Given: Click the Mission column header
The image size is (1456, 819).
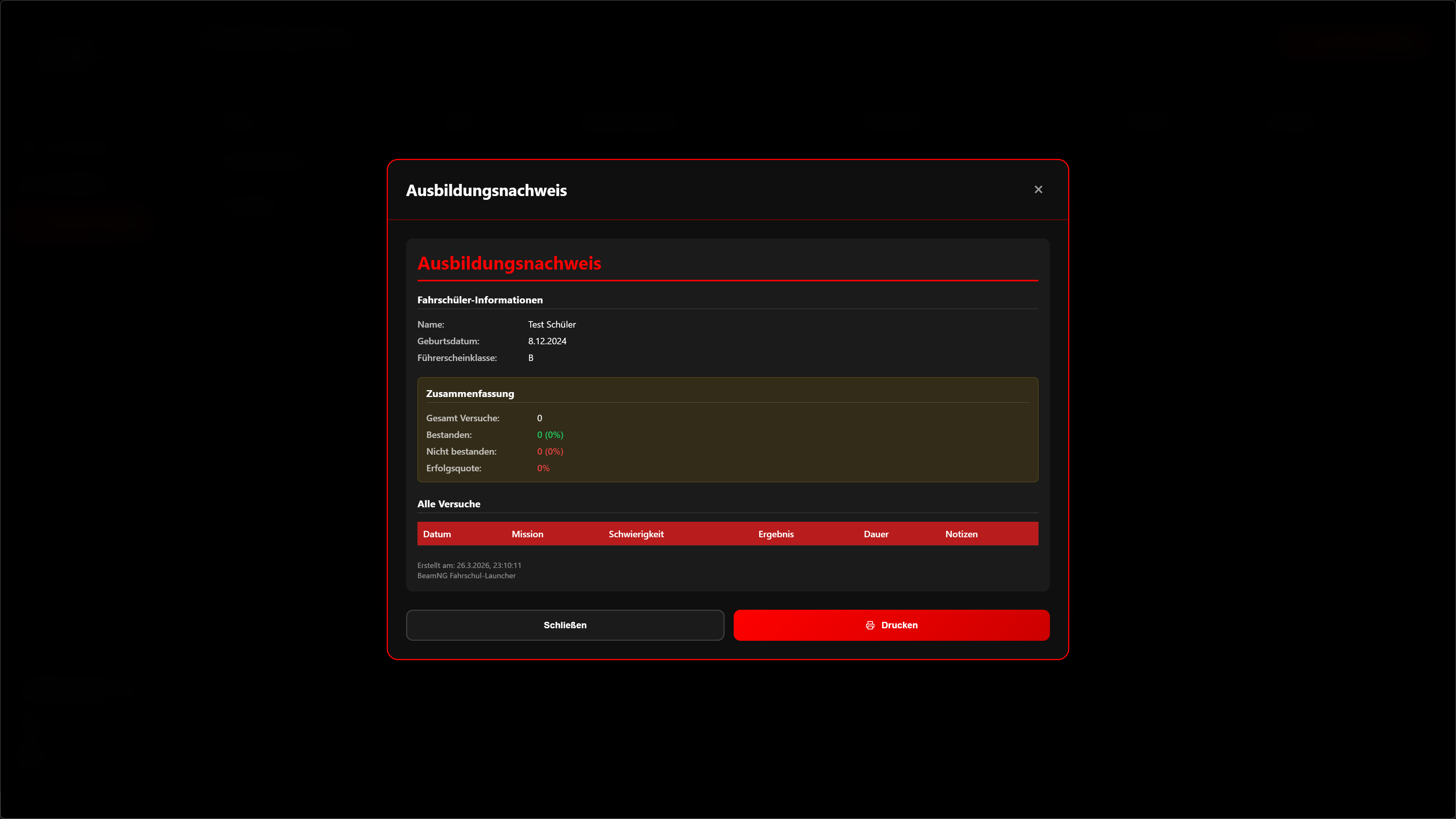Looking at the screenshot, I should click(527, 534).
